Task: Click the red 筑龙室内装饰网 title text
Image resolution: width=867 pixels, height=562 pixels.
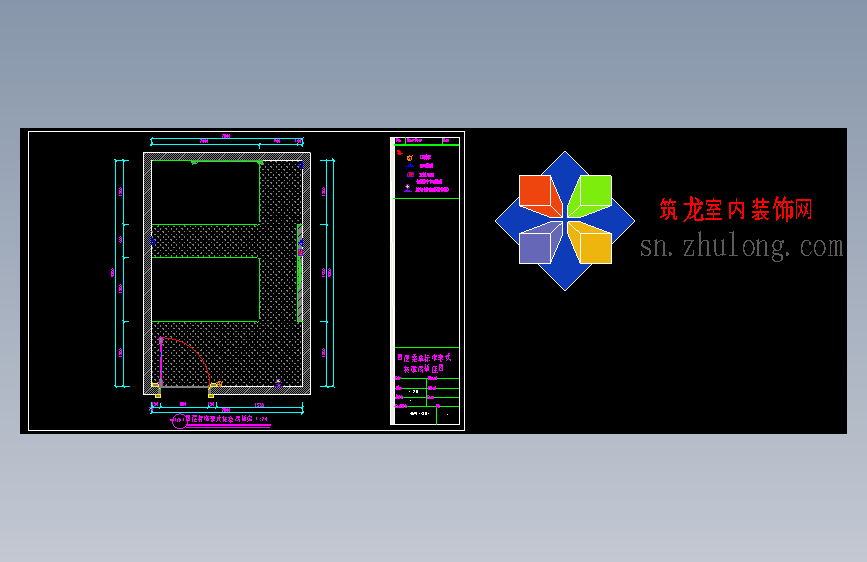Action: 736,210
